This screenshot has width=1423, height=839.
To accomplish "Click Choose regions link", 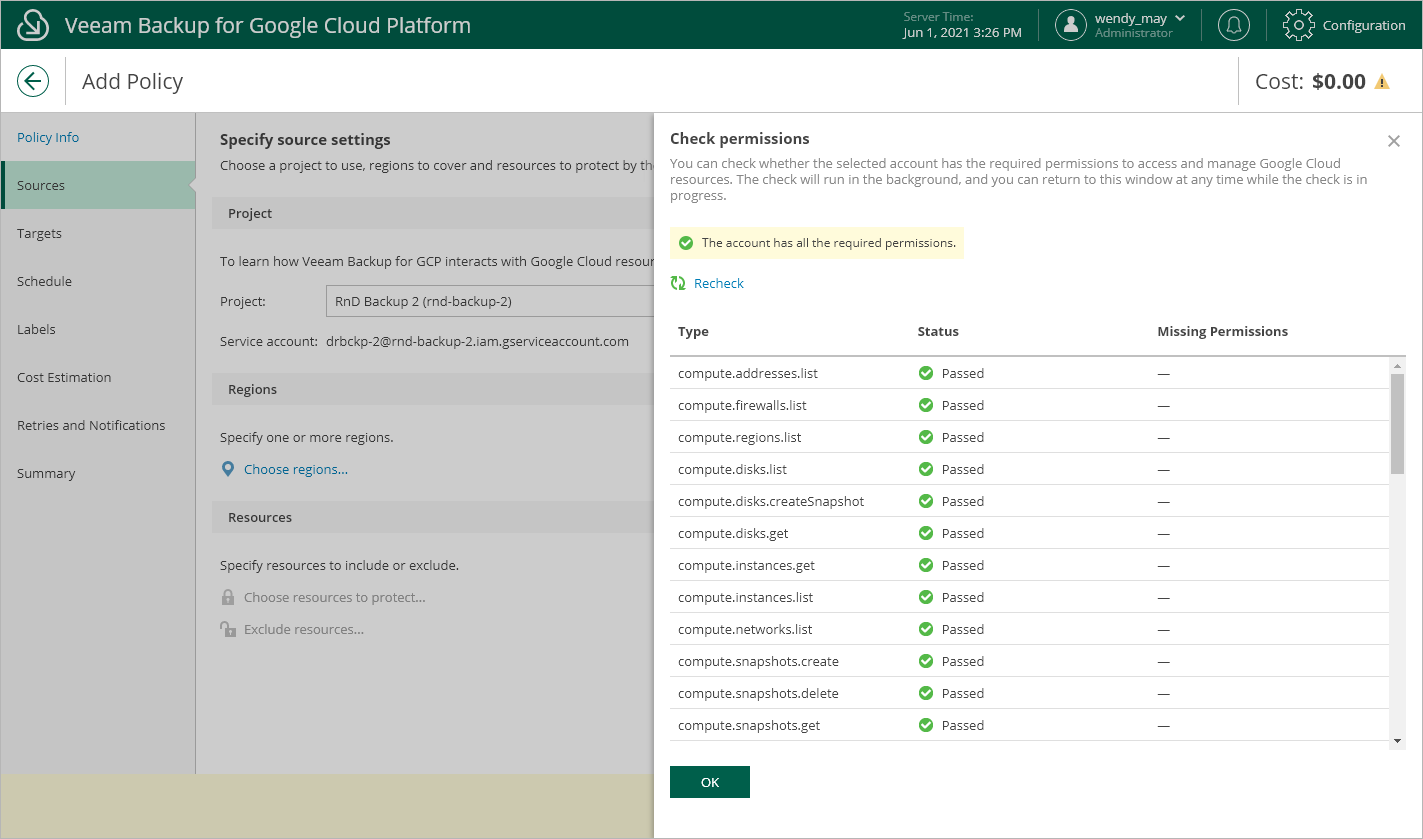I will click(296, 469).
